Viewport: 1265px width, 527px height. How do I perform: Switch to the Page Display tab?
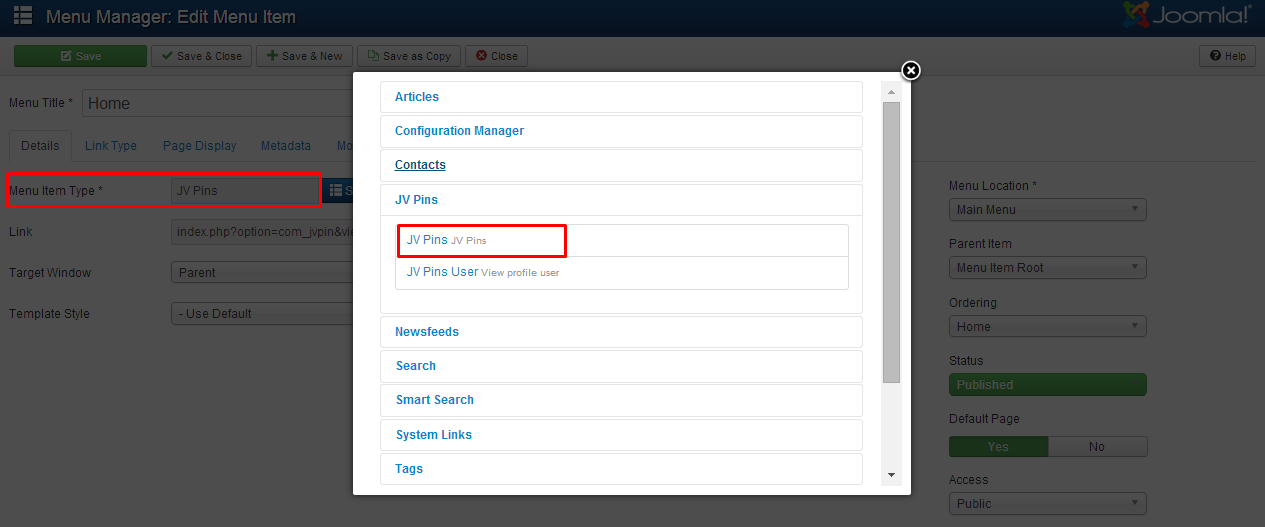(x=200, y=146)
